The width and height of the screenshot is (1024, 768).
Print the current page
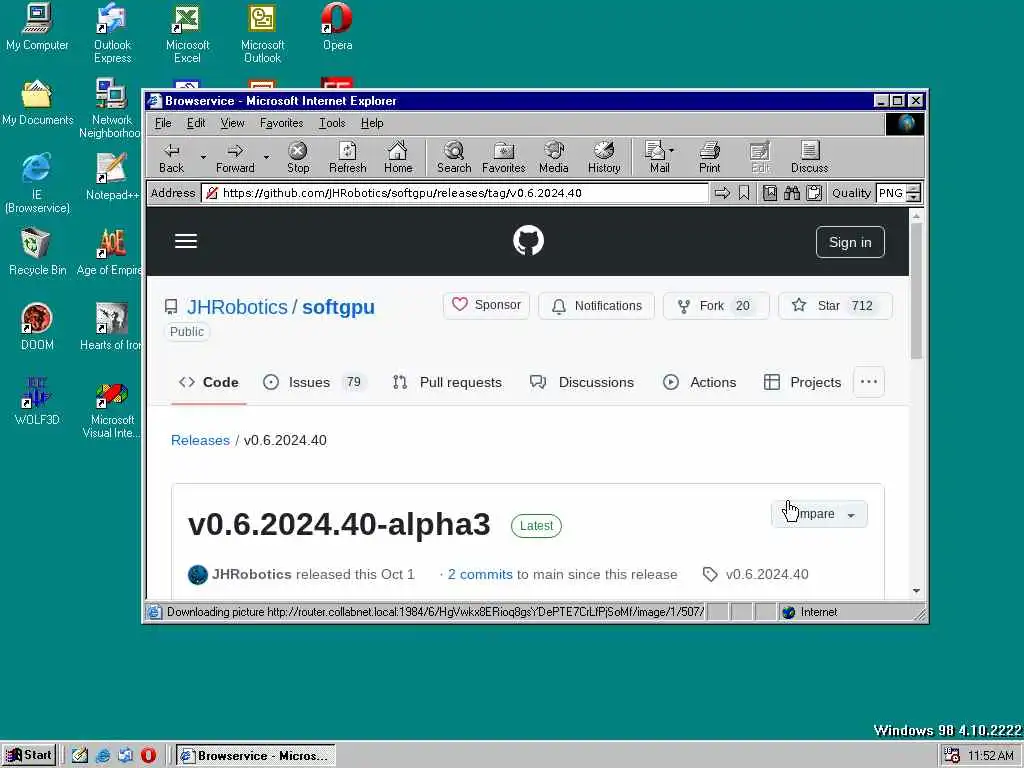click(709, 157)
